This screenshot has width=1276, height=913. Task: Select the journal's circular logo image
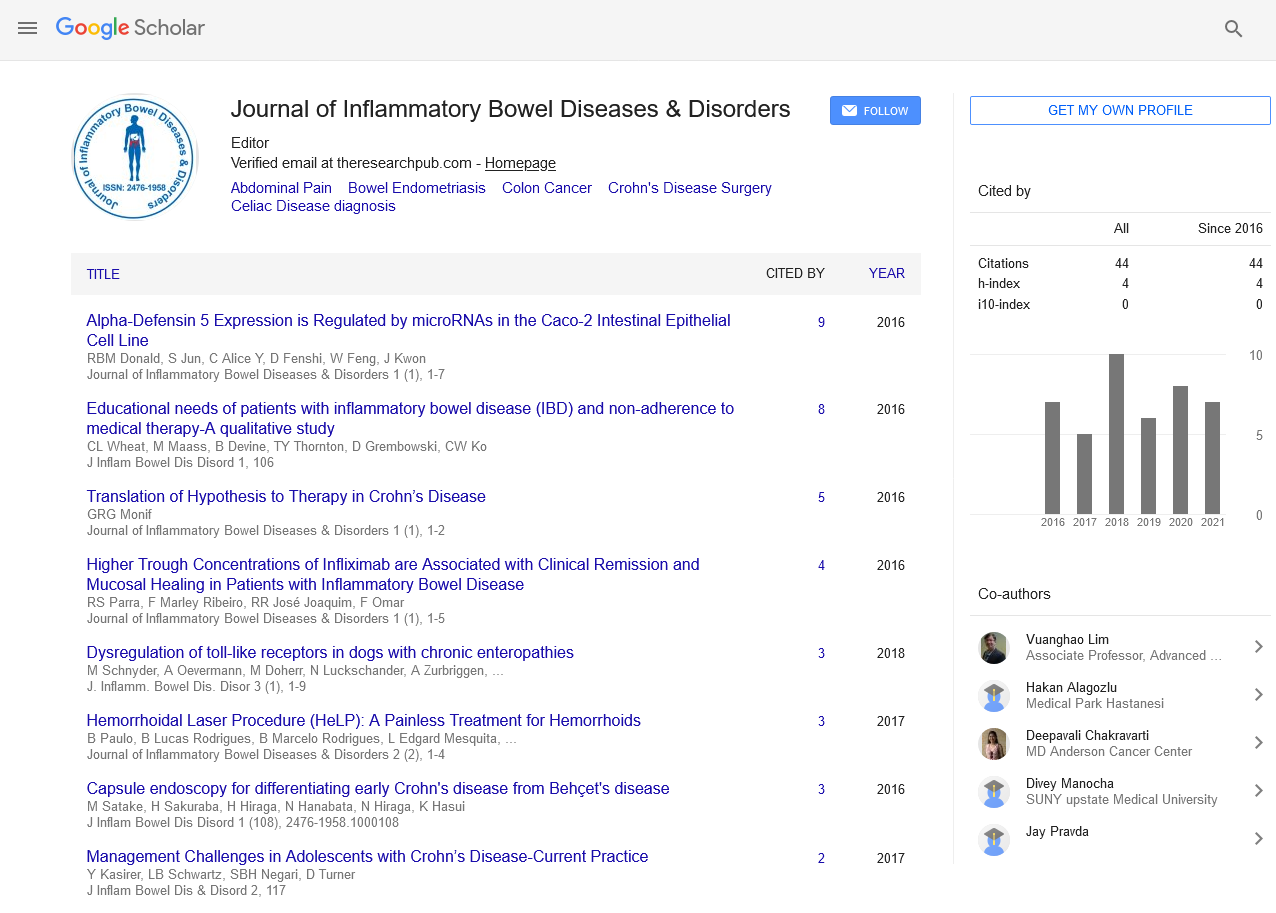coord(134,156)
